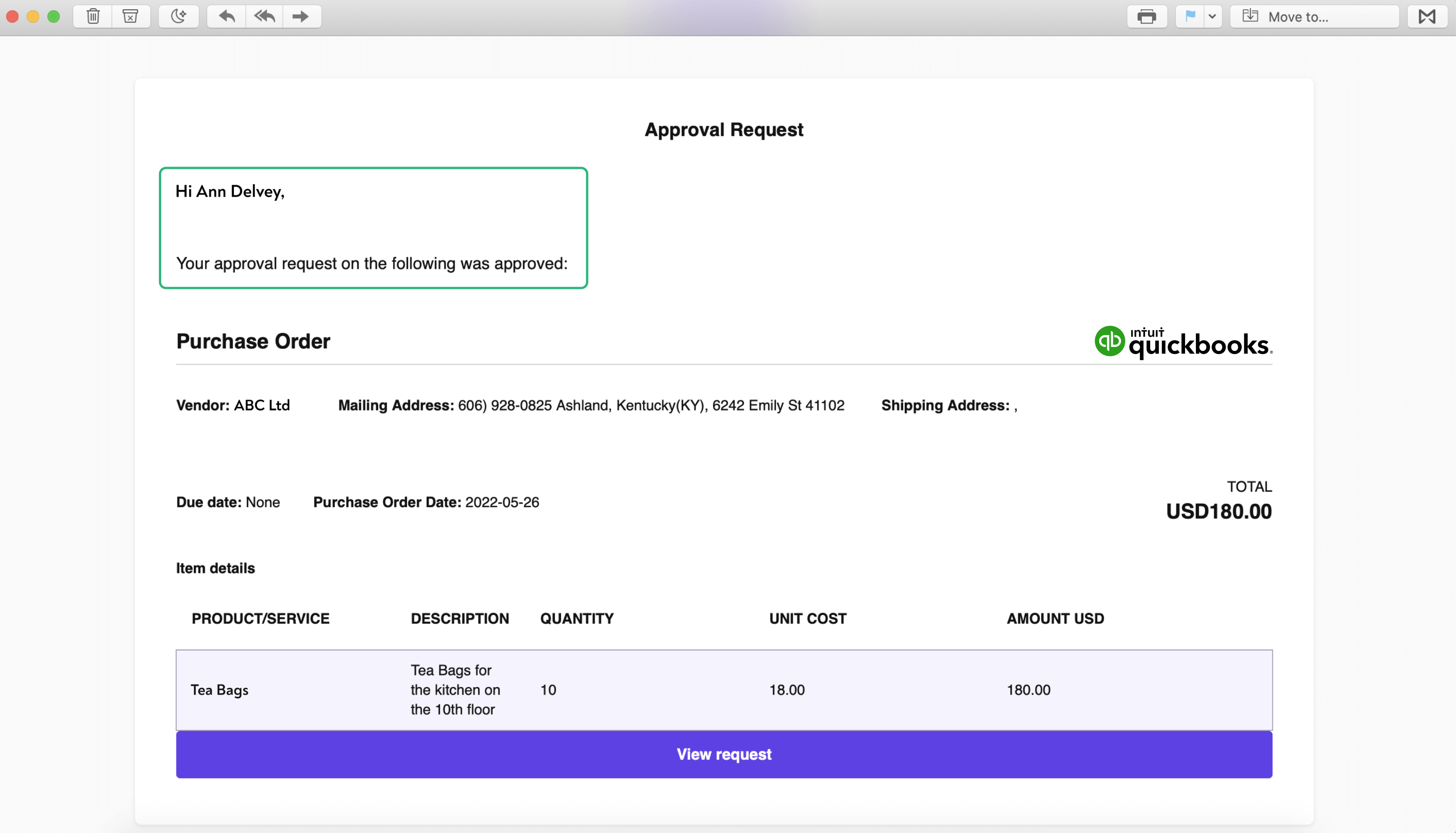This screenshot has height=833, width=1456.
Task: Click the PRODUCT/SERVICE column header
Action: 260,618
